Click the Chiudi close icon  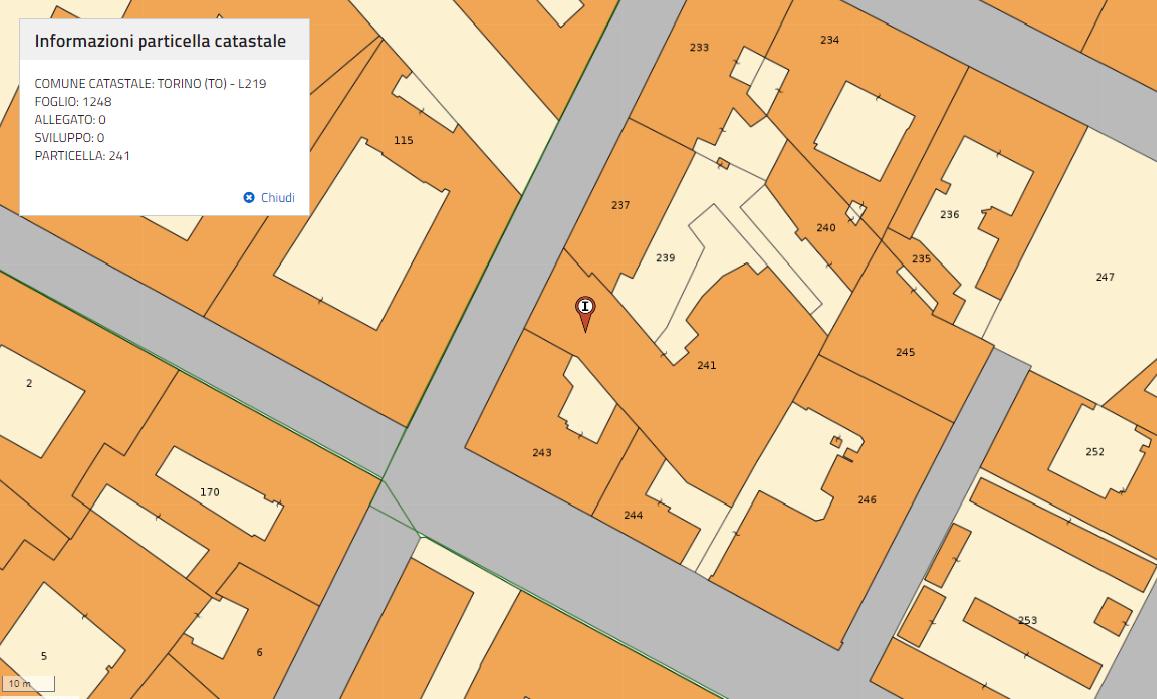249,198
